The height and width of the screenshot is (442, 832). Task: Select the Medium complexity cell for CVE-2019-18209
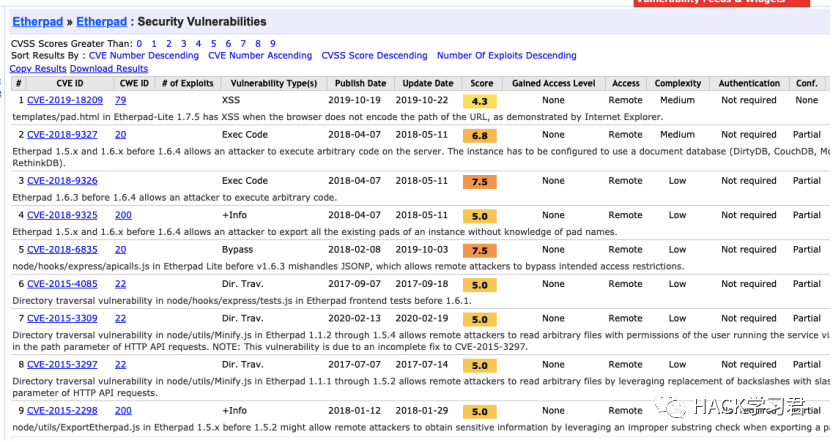[x=677, y=100]
